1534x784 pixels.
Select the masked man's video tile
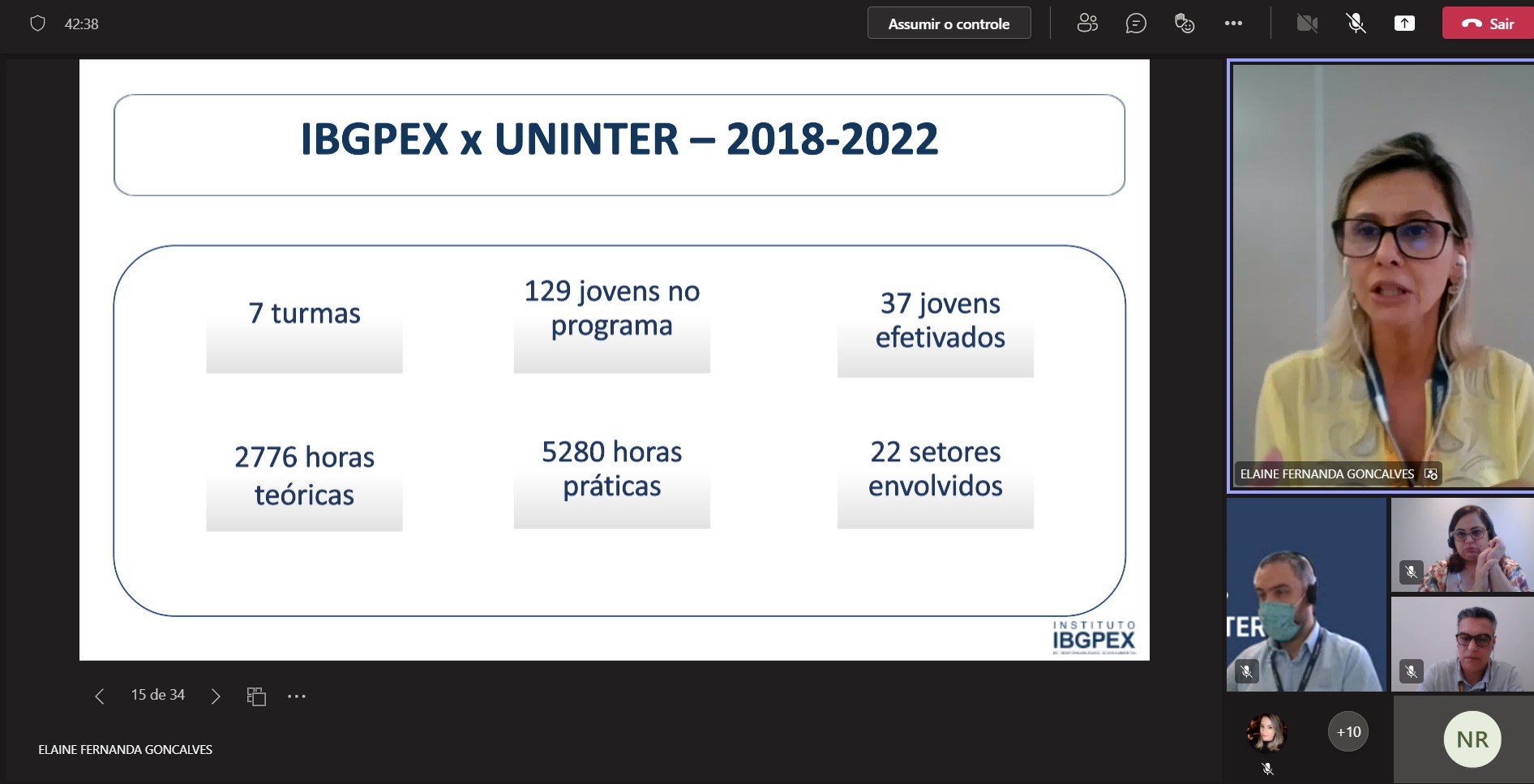click(1305, 595)
